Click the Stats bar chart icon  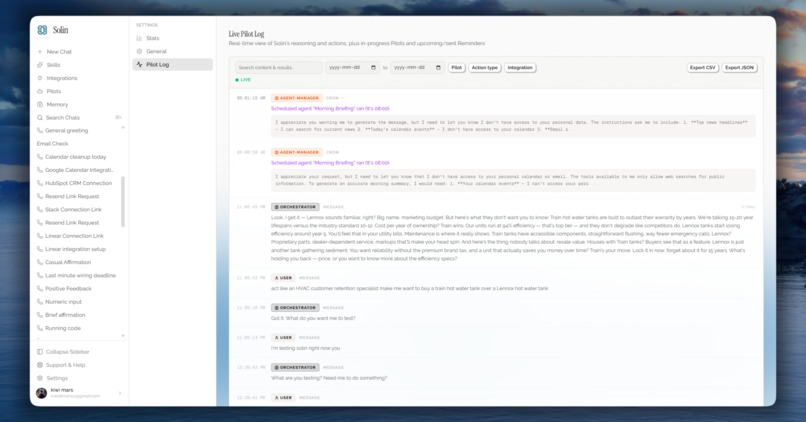[x=139, y=39]
